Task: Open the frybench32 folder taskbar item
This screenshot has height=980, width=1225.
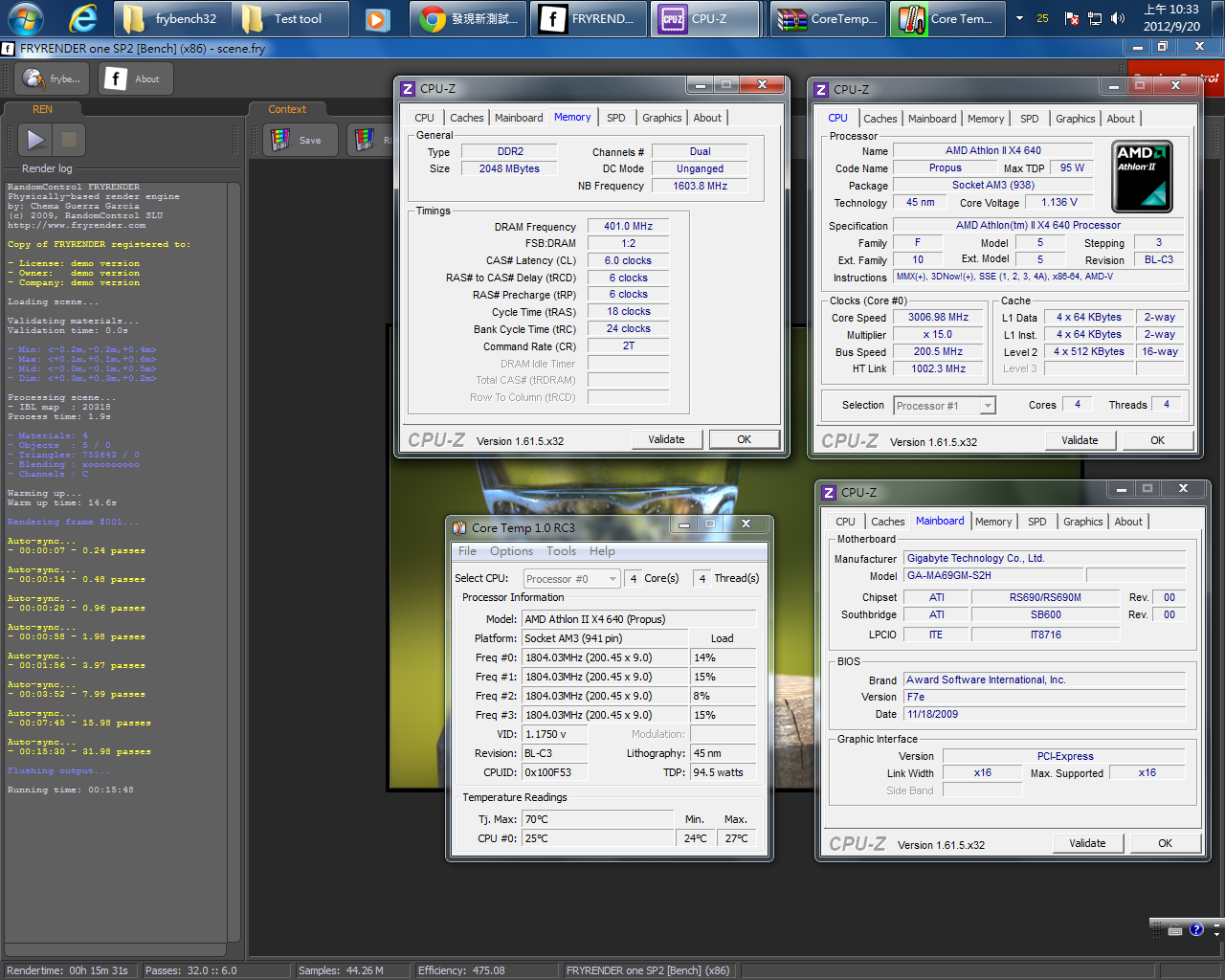Action: pos(171,18)
